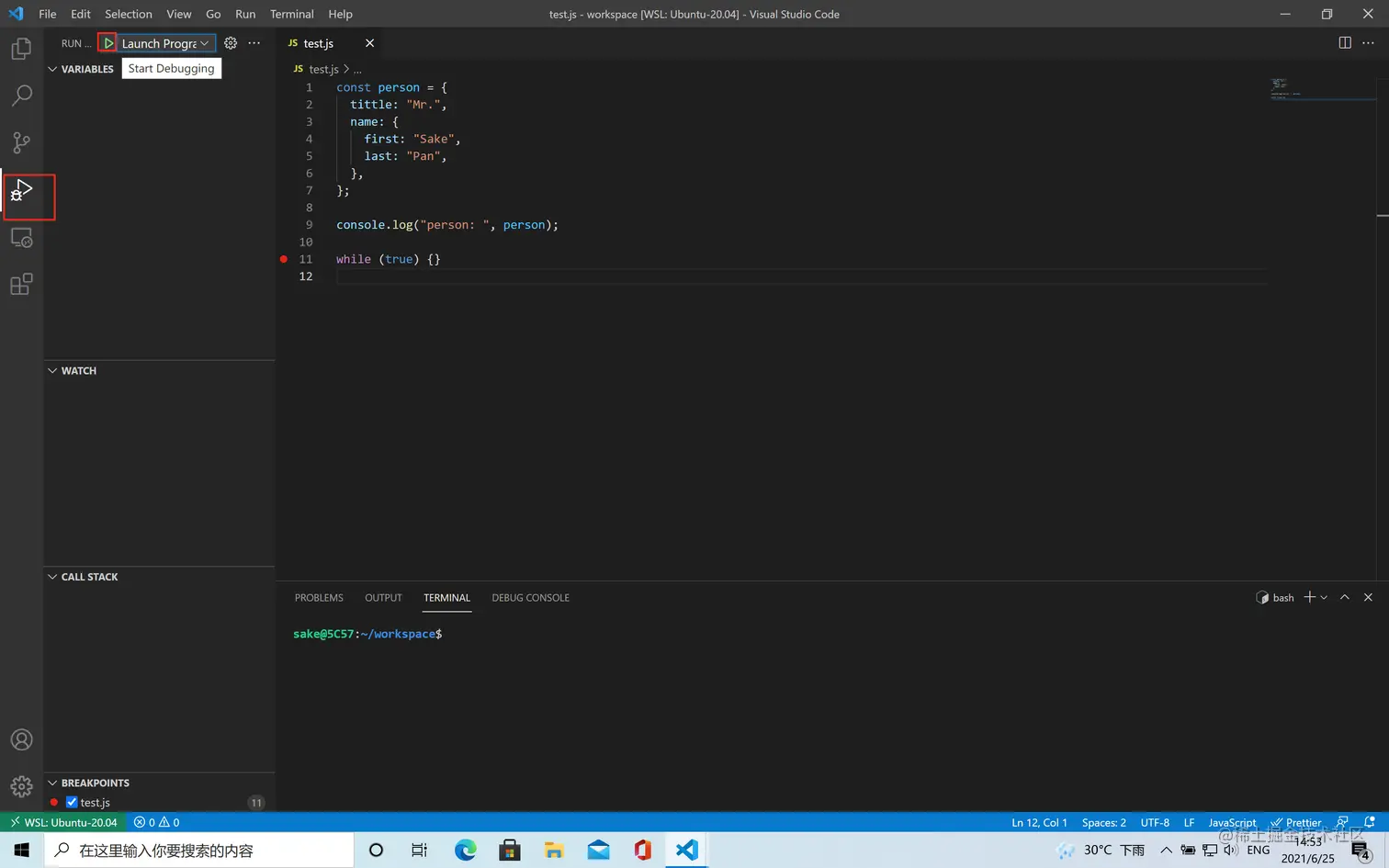
Task: Uncheck the test.js breakpoint checkbox
Action: [72, 802]
